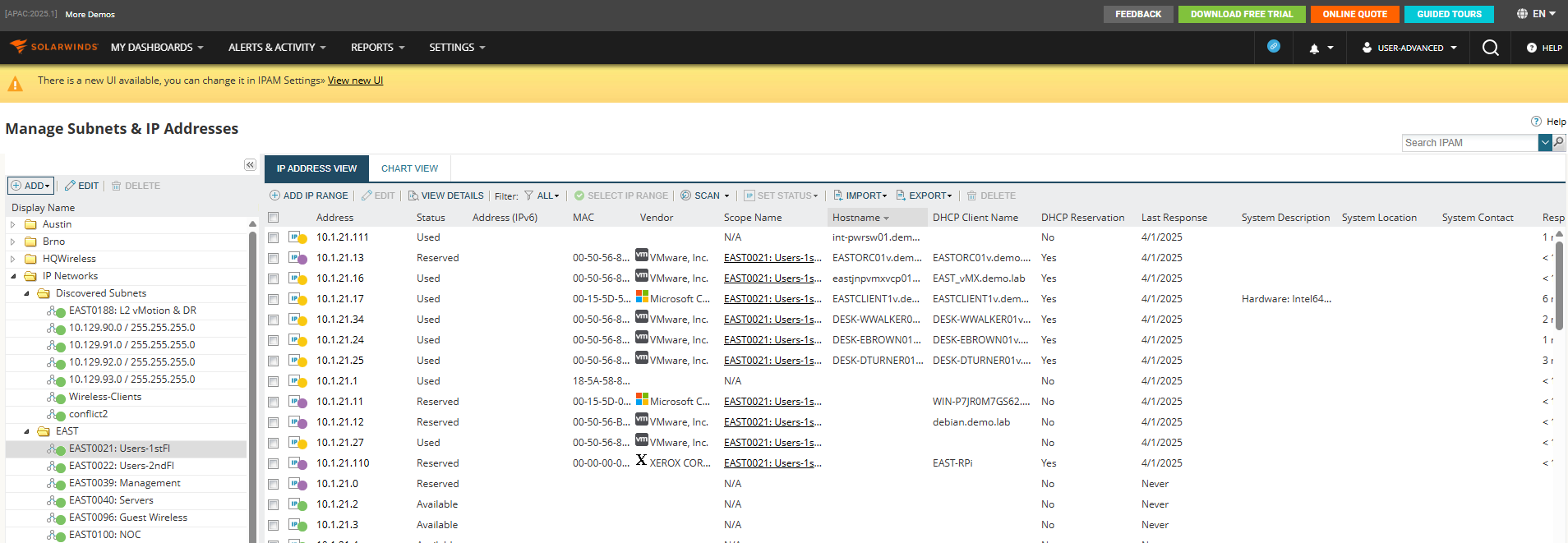The image size is (1568, 543).
Task: Open the Alerts & Activity menu
Action: 277,48
